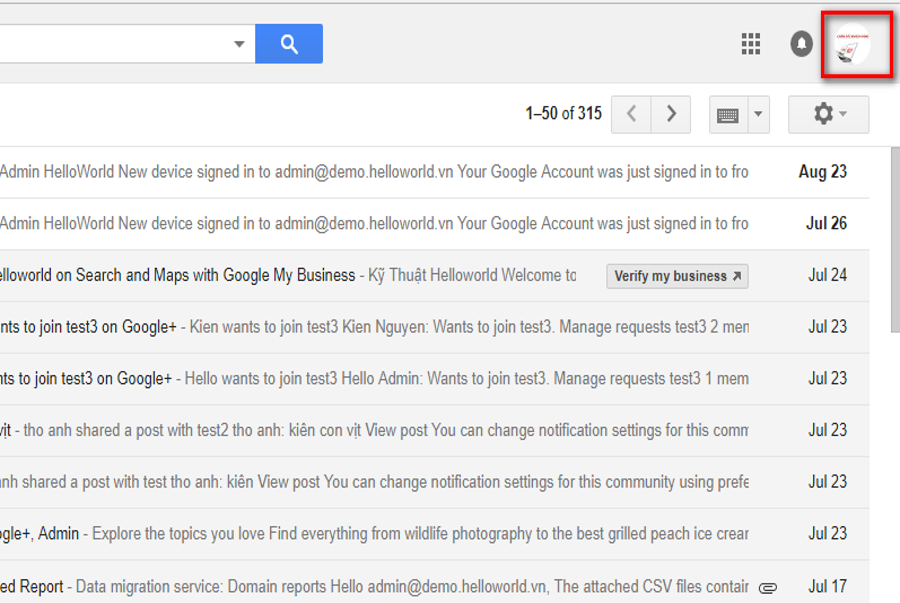Open the 'Explore the topics you love' email

pos(435,534)
